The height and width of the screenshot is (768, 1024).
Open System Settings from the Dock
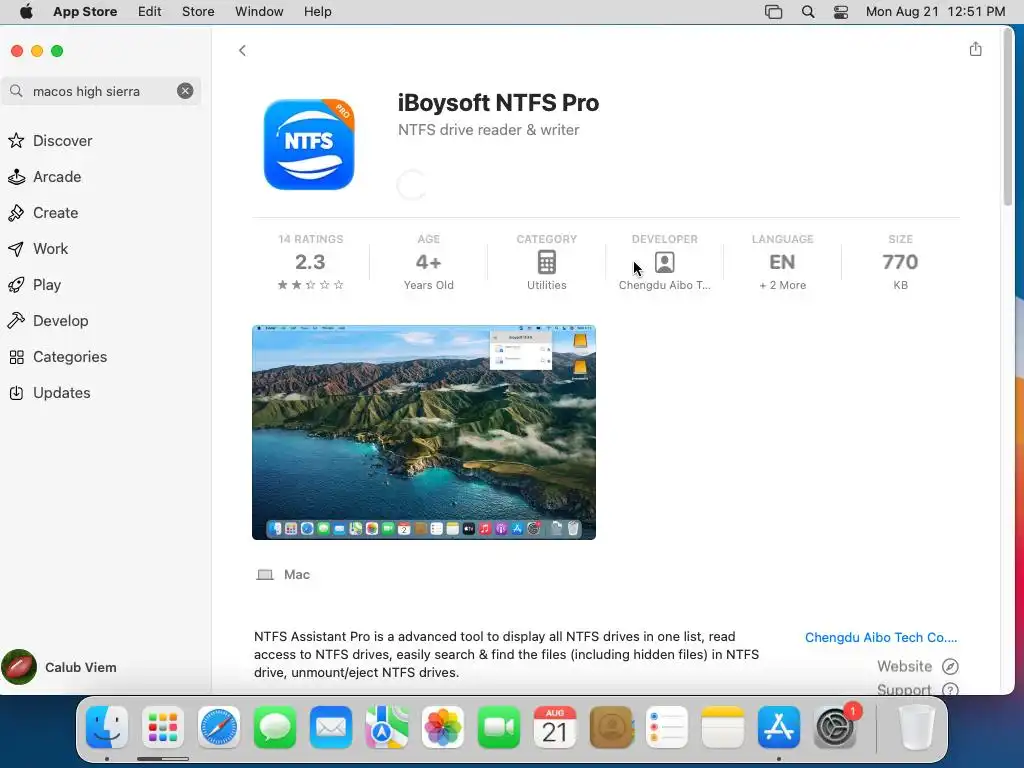[835, 726]
